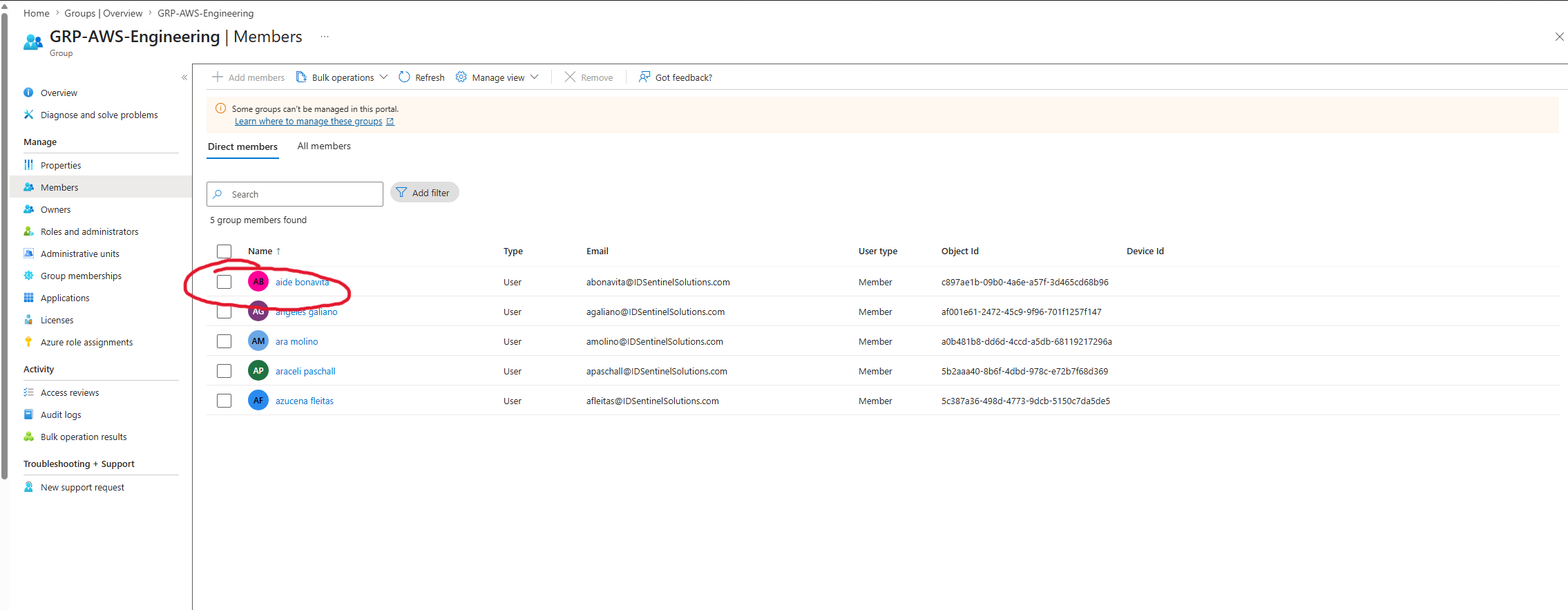Click Object Id 5c387a36-498d-4773-9dcb-5150c7da5de5
The width and height of the screenshot is (1568, 610).
point(1026,401)
